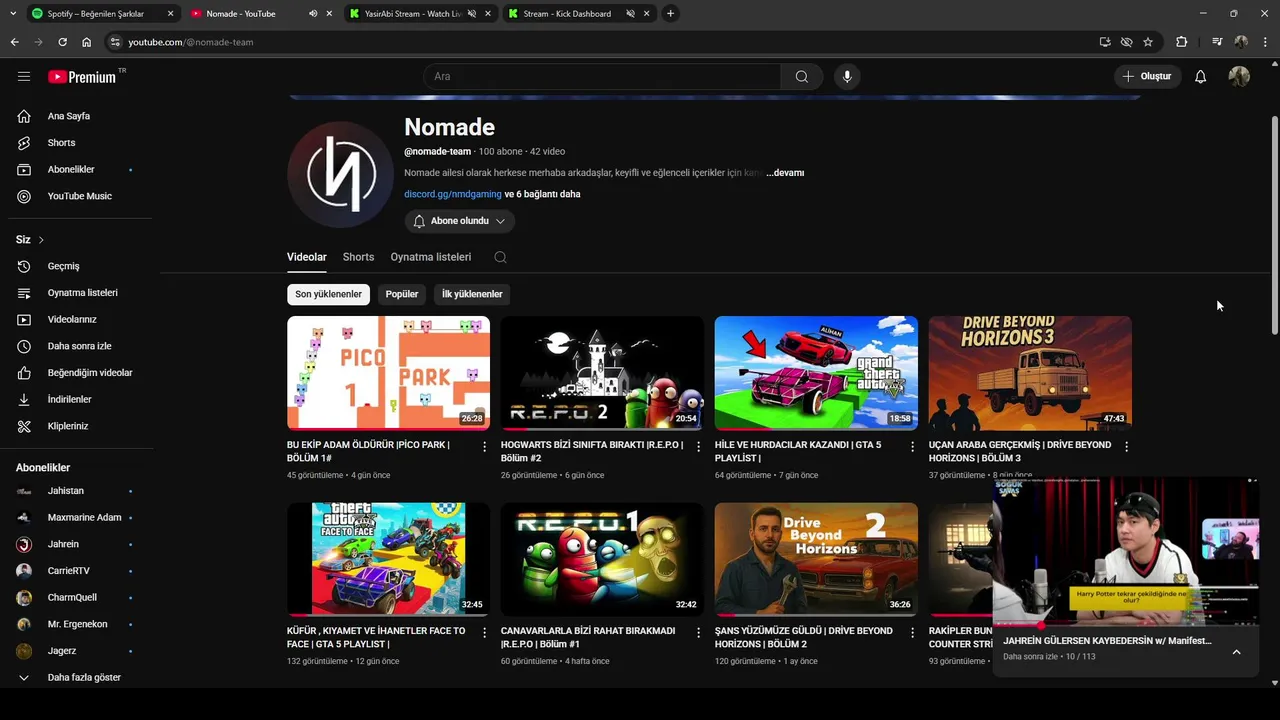Click the page vertical scrollbar
This screenshot has height=720, width=1280.
point(1274,225)
